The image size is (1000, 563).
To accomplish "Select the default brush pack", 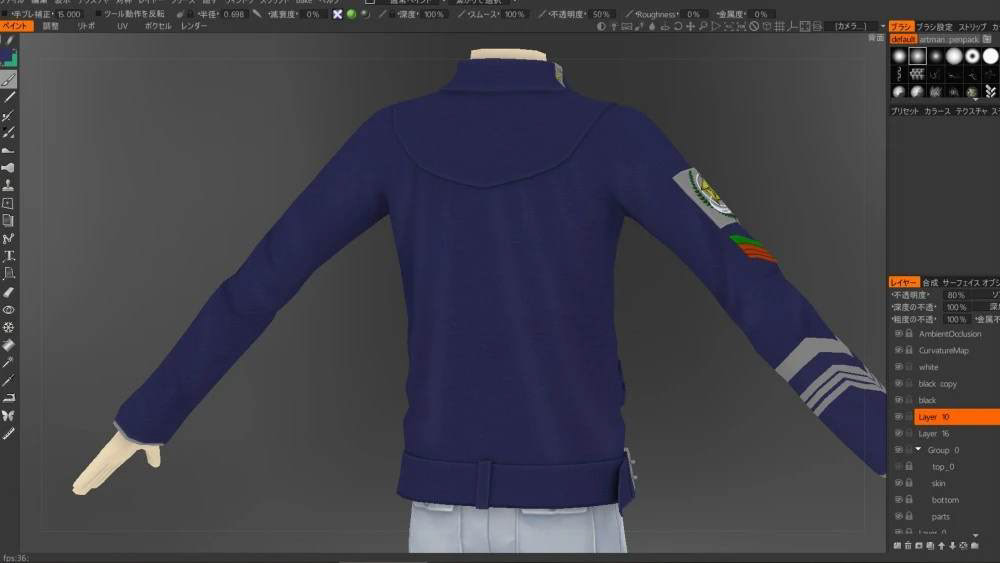I will (902, 40).
